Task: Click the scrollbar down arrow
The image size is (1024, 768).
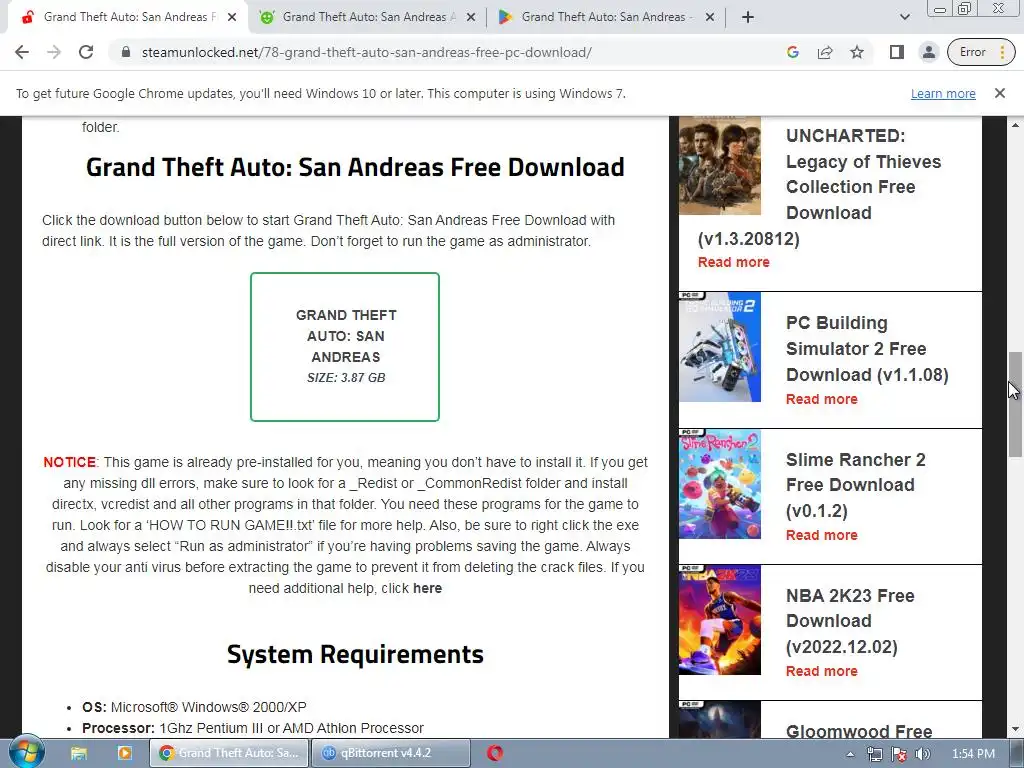Action: [1015, 729]
